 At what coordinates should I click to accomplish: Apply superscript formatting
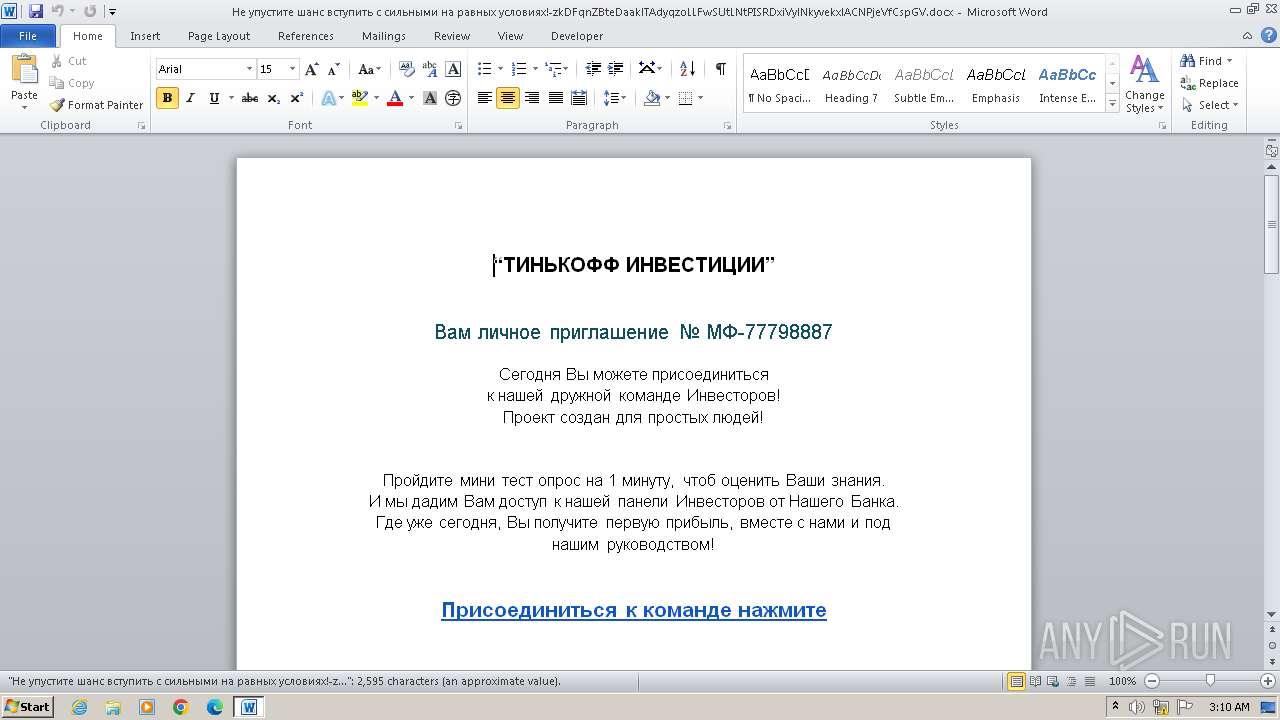point(297,98)
